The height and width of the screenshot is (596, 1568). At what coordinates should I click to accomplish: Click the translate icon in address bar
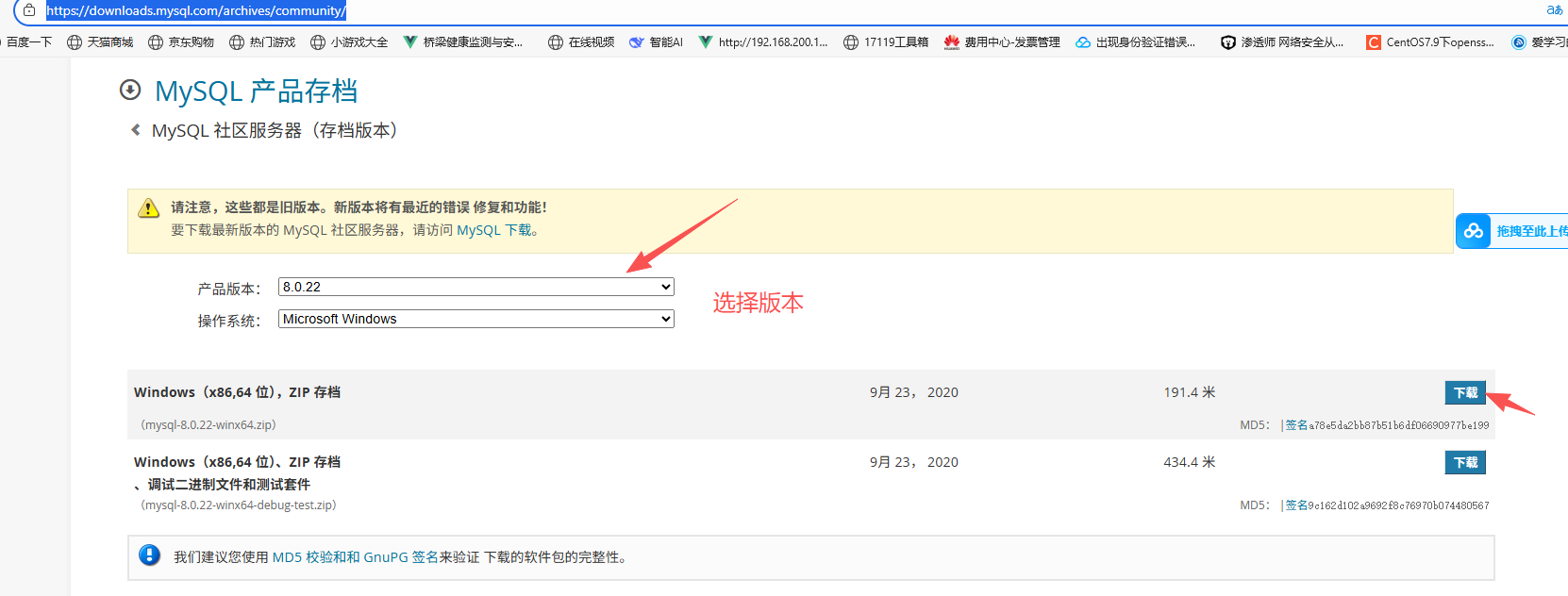1554,10
